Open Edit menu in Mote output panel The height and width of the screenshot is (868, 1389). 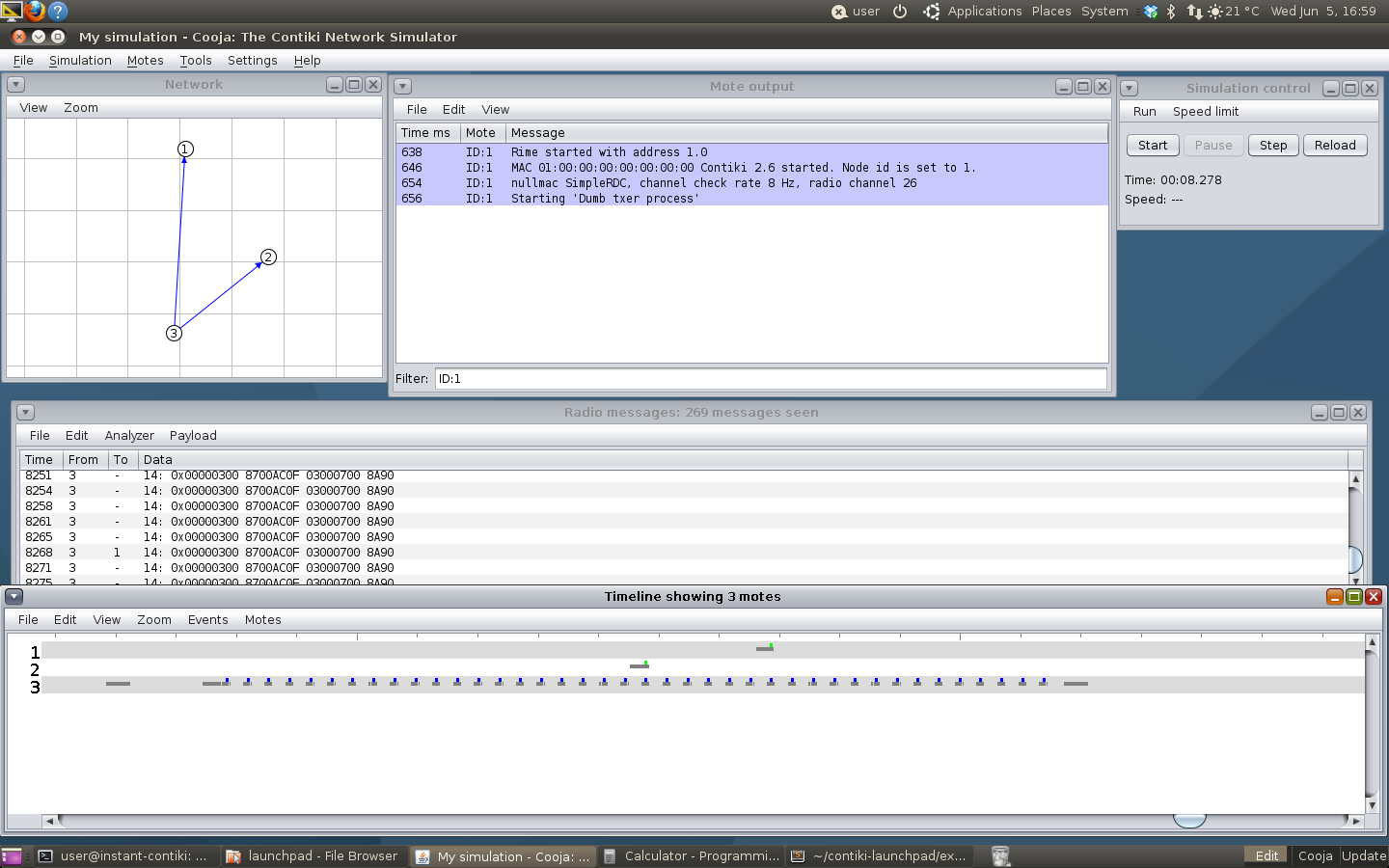pos(453,110)
